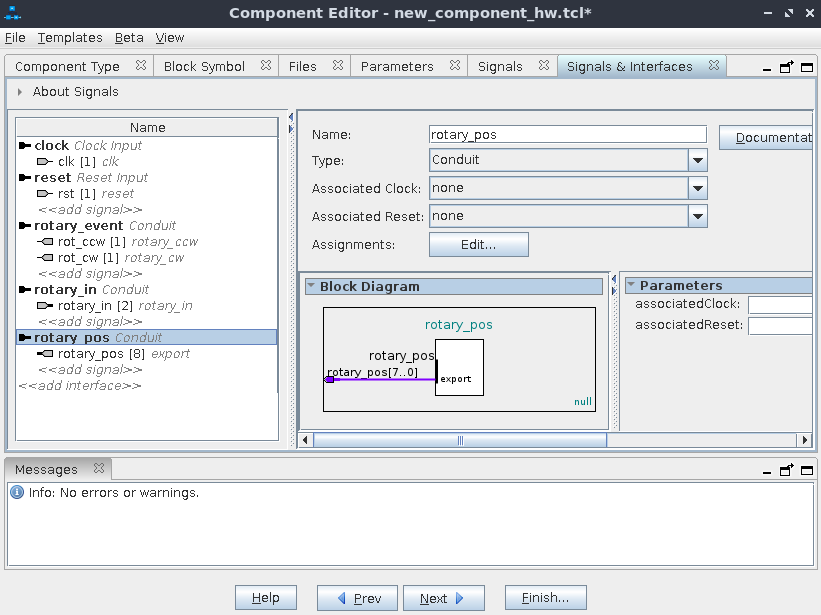Click the rot_ccw signal icon
This screenshot has width=821, height=615.
click(45, 242)
